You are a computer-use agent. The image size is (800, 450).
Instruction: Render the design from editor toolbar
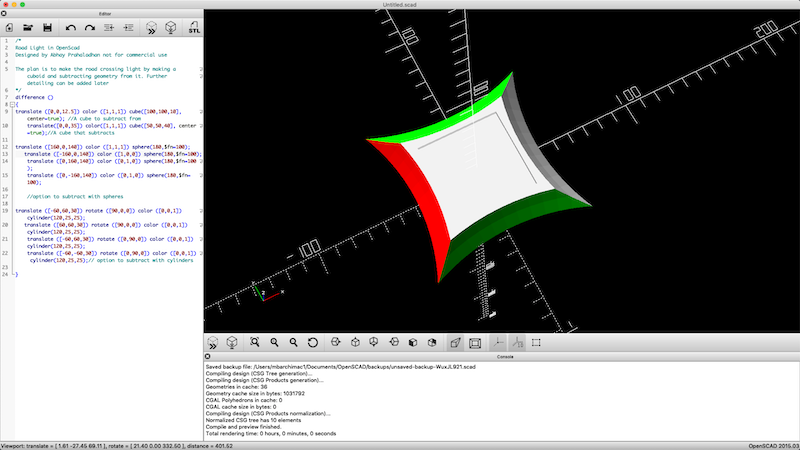pyautogui.click(x=172, y=28)
